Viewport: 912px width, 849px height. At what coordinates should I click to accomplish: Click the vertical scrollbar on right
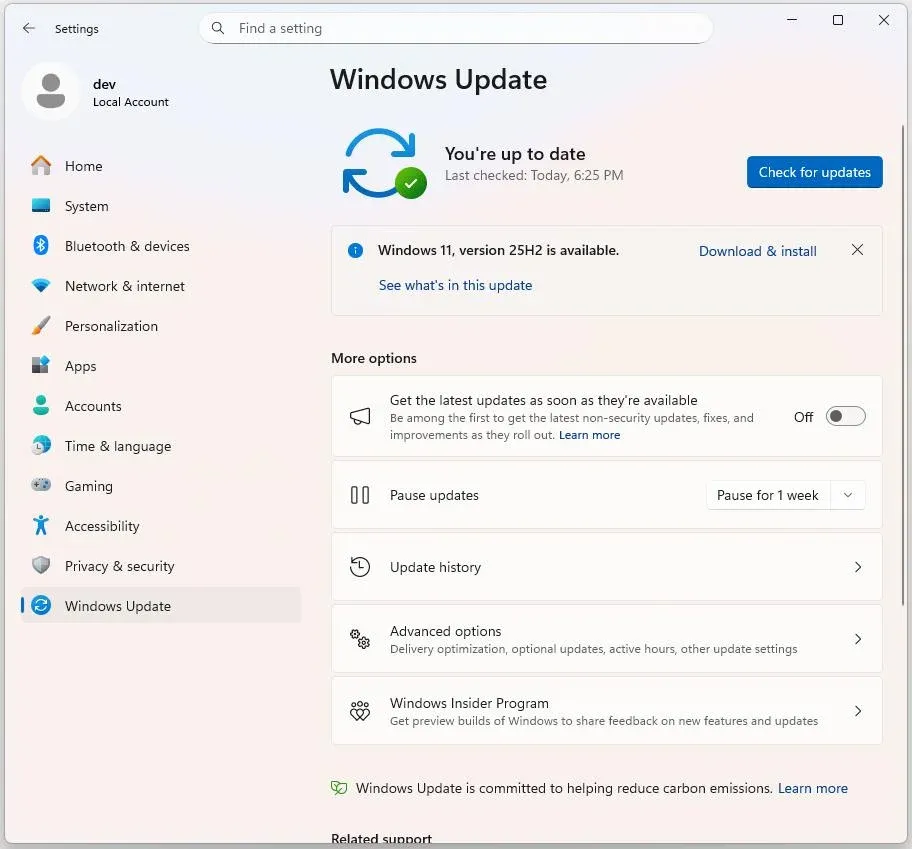(x=903, y=363)
